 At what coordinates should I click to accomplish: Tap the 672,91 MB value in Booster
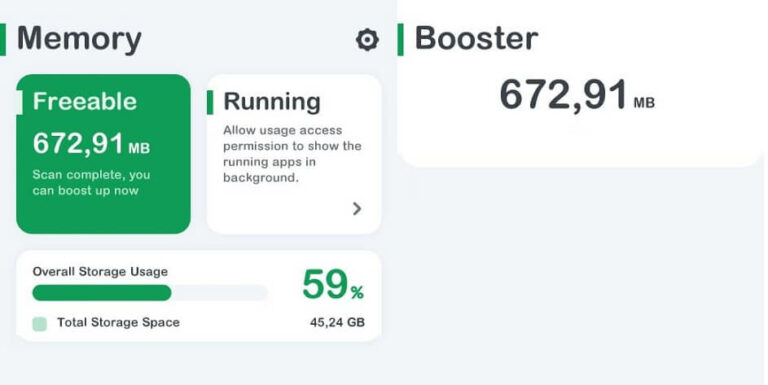point(577,95)
